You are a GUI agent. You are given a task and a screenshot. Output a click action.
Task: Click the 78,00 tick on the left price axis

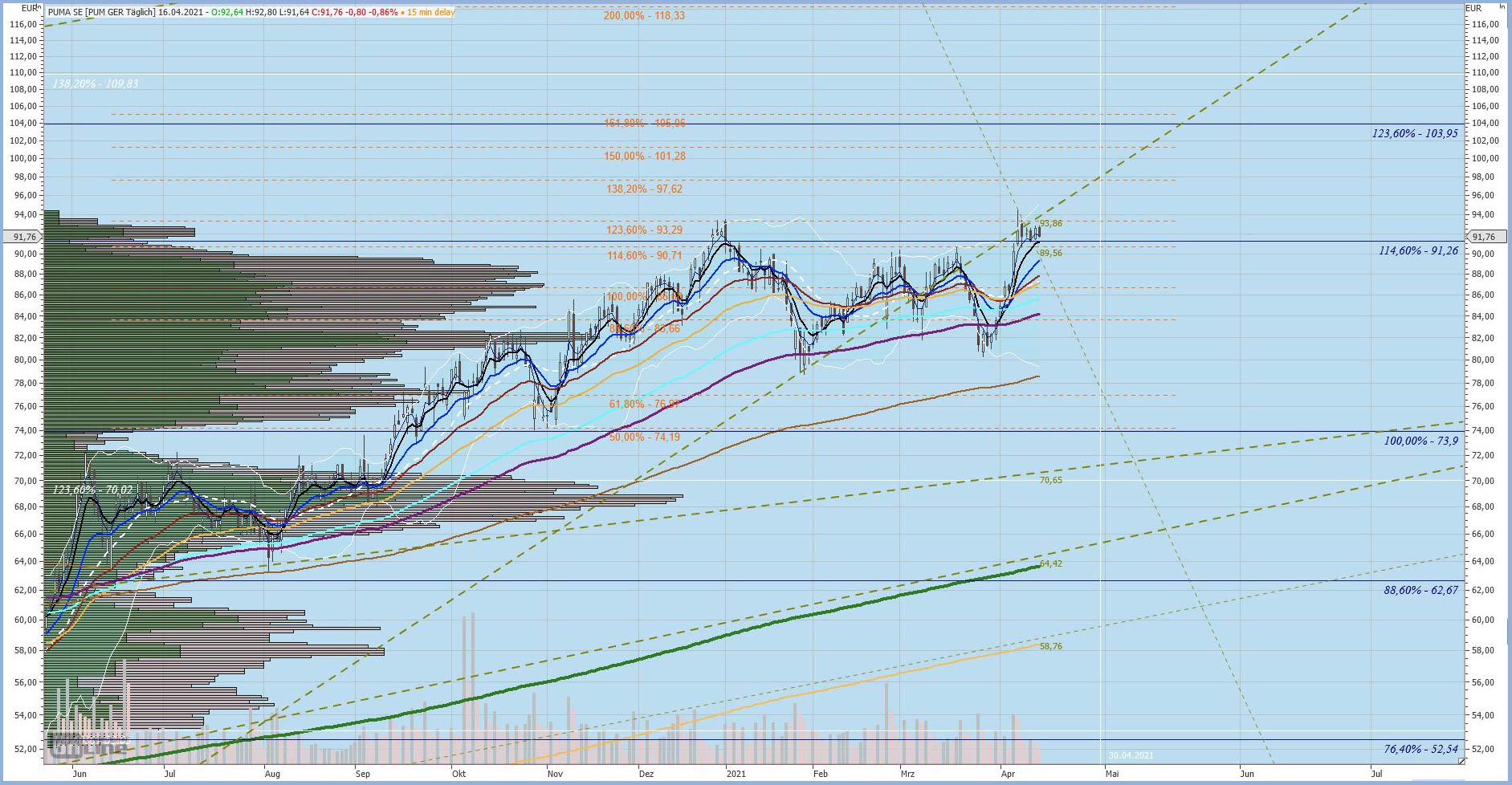point(26,383)
